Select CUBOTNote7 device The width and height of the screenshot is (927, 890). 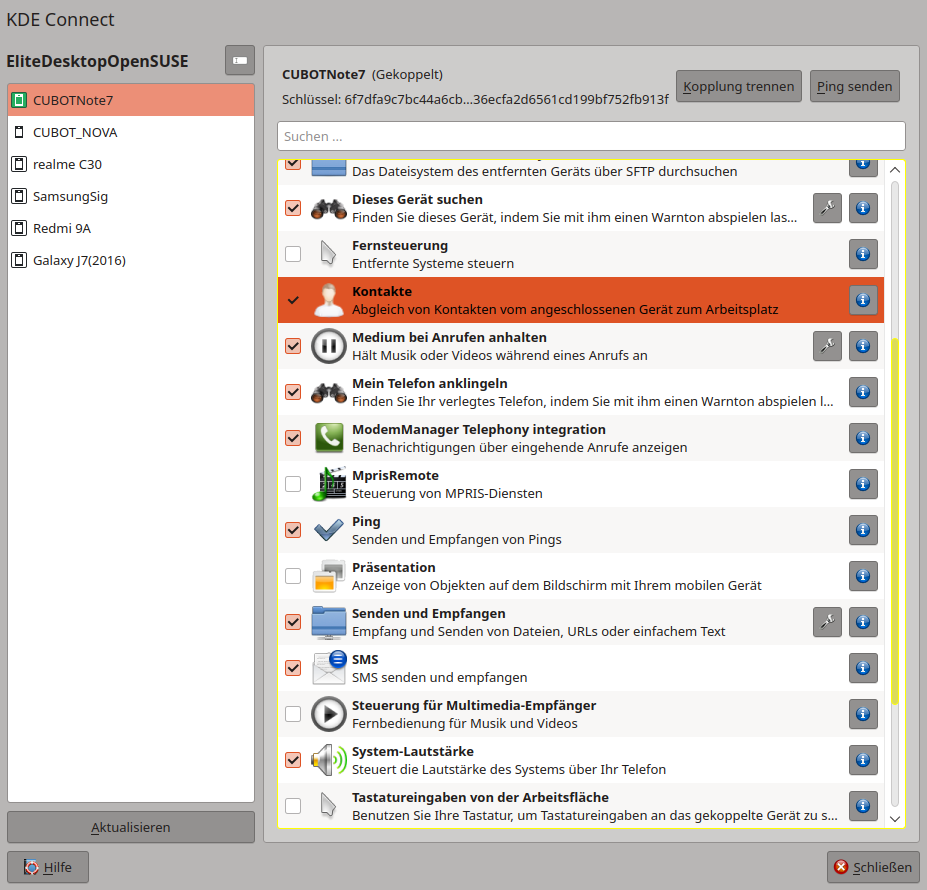pos(131,100)
